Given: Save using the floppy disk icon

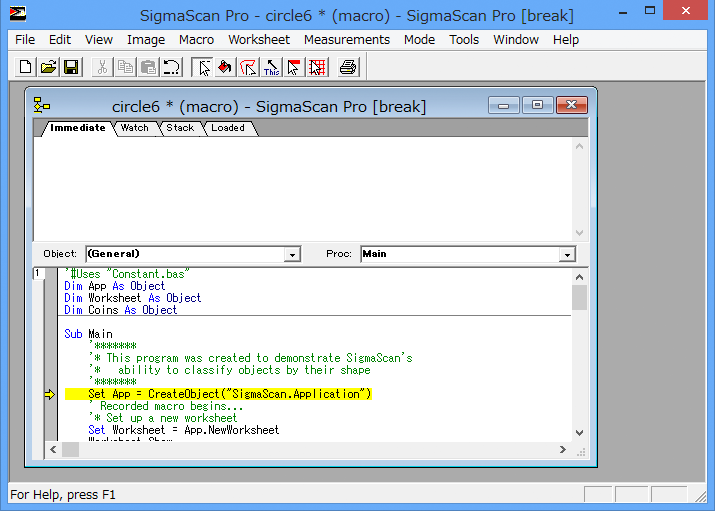Looking at the screenshot, I should [x=71, y=67].
